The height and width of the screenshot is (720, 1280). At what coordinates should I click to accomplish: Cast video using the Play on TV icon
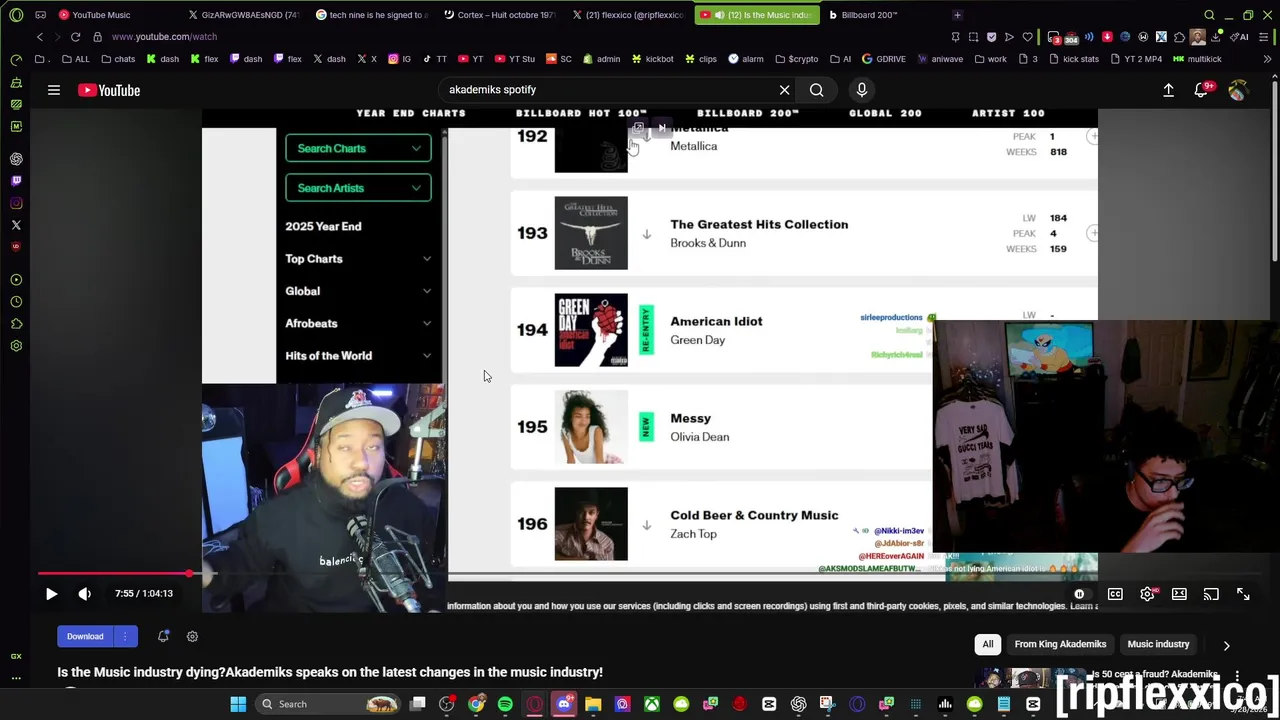click(x=1211, y=594)
